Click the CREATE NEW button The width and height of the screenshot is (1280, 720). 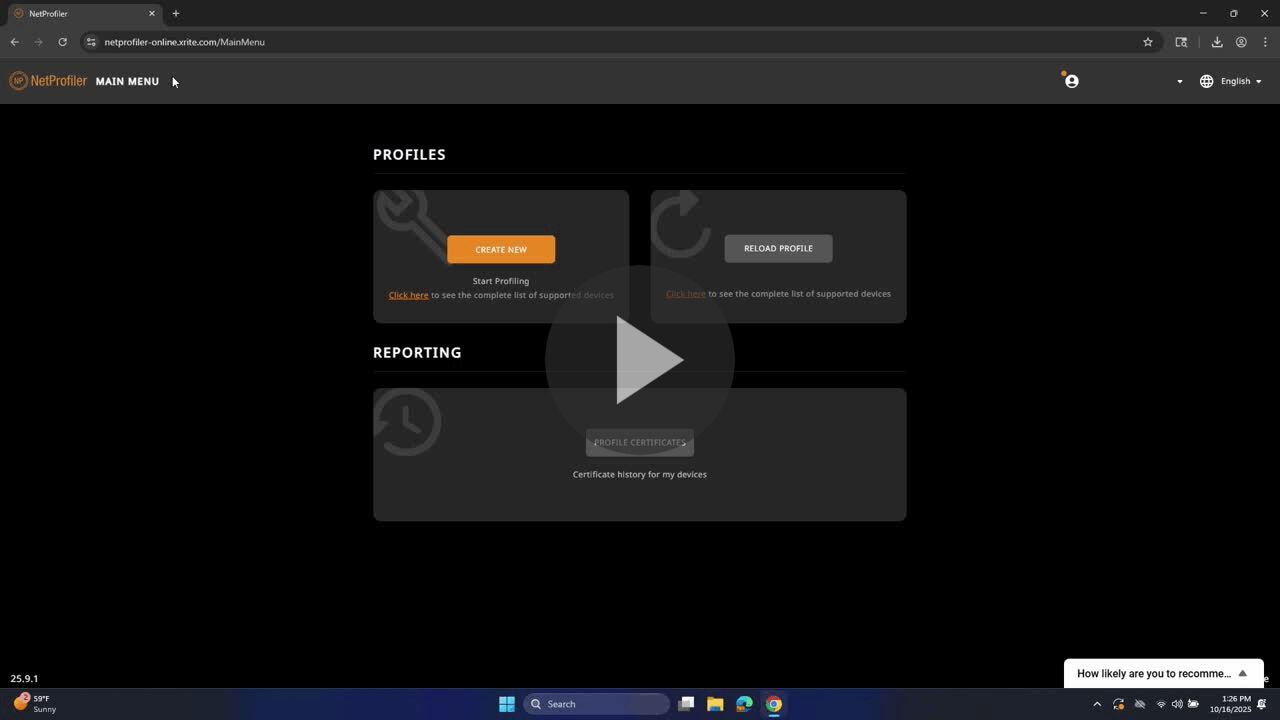[x=501, y=250]
